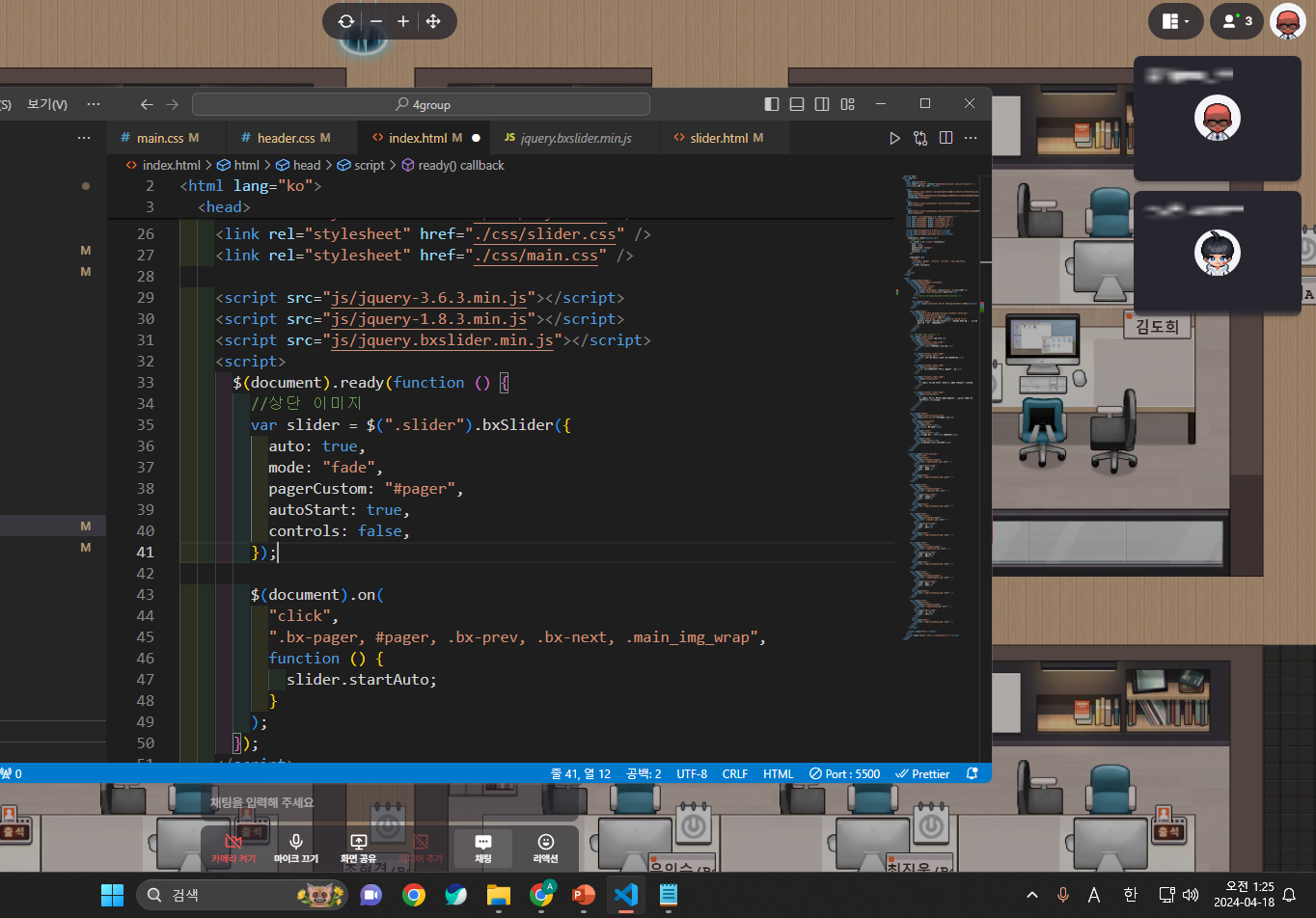1316x918 pixels.
Task: Open chat with 채팅 button
Action: (x=483, y=849)
